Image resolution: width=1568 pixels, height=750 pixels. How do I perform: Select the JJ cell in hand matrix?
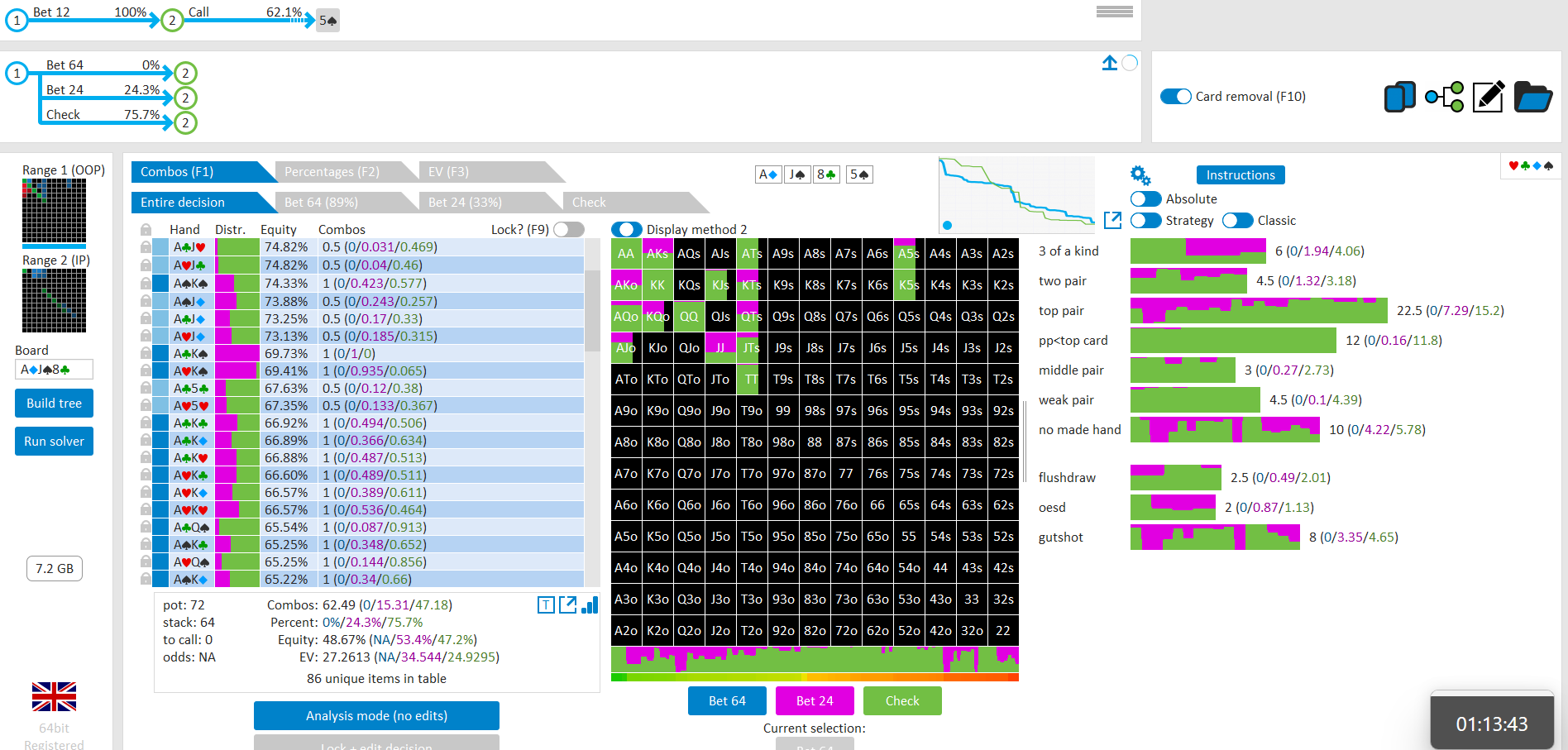(x=720, y=348)
